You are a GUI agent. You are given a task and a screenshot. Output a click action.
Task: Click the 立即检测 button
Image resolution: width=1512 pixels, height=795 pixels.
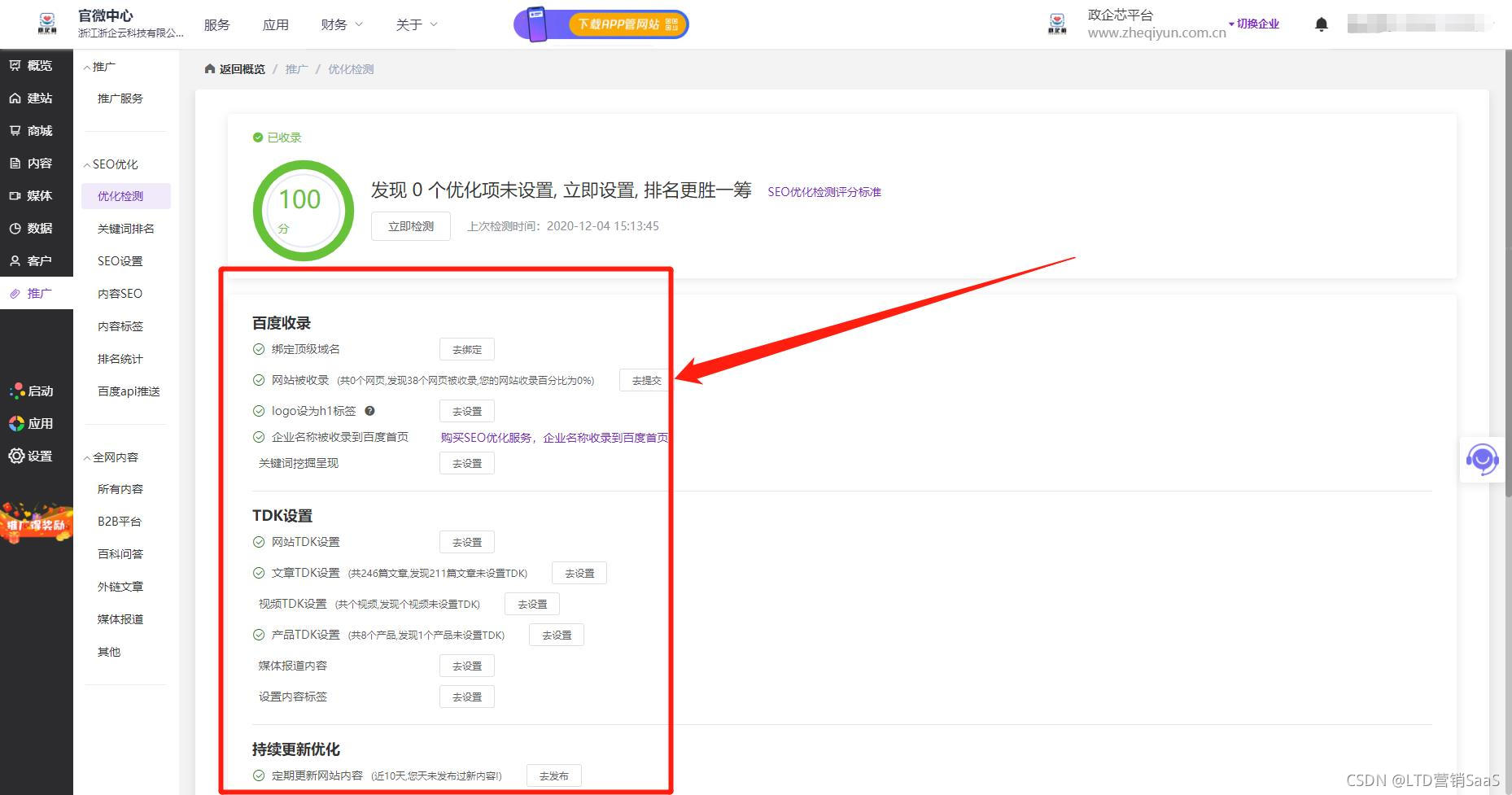coord(410,225)
